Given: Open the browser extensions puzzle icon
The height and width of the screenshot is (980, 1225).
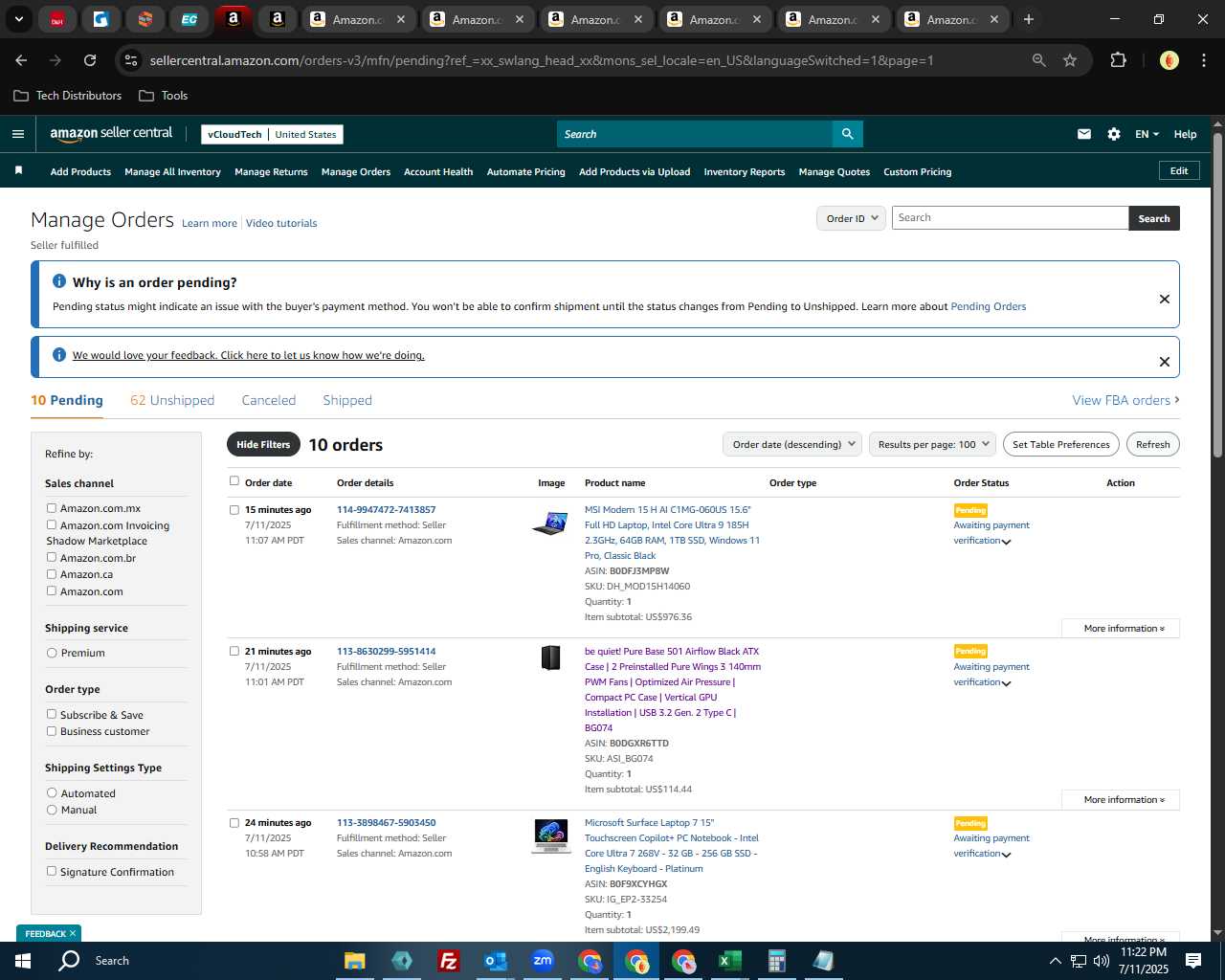Looking at the screenshot, I should (x=1118, y=60).
